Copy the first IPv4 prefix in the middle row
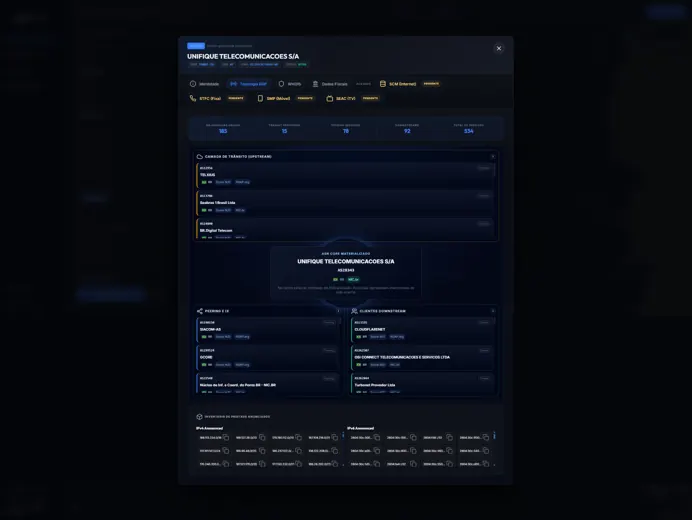 [x=226, y=451]
